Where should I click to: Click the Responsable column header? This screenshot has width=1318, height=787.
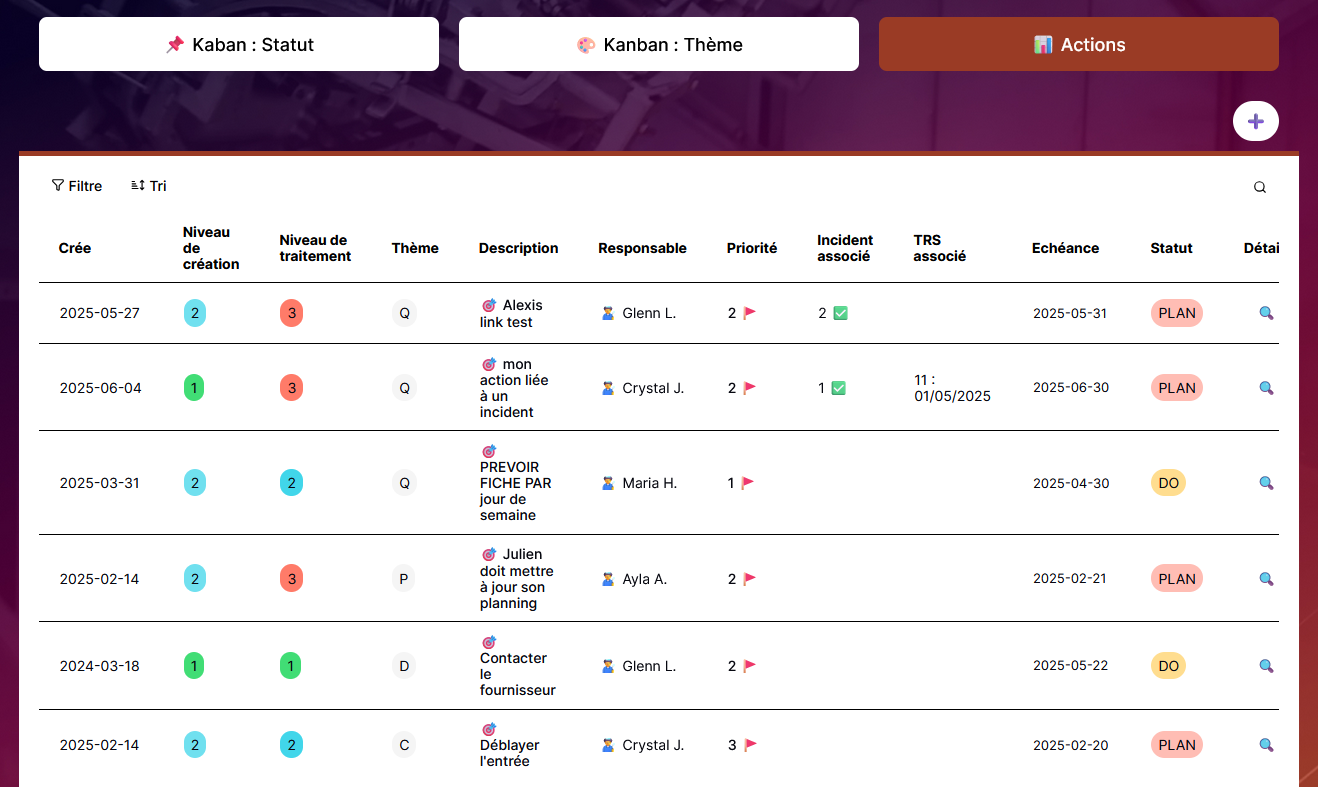click(x=642, y=248)
